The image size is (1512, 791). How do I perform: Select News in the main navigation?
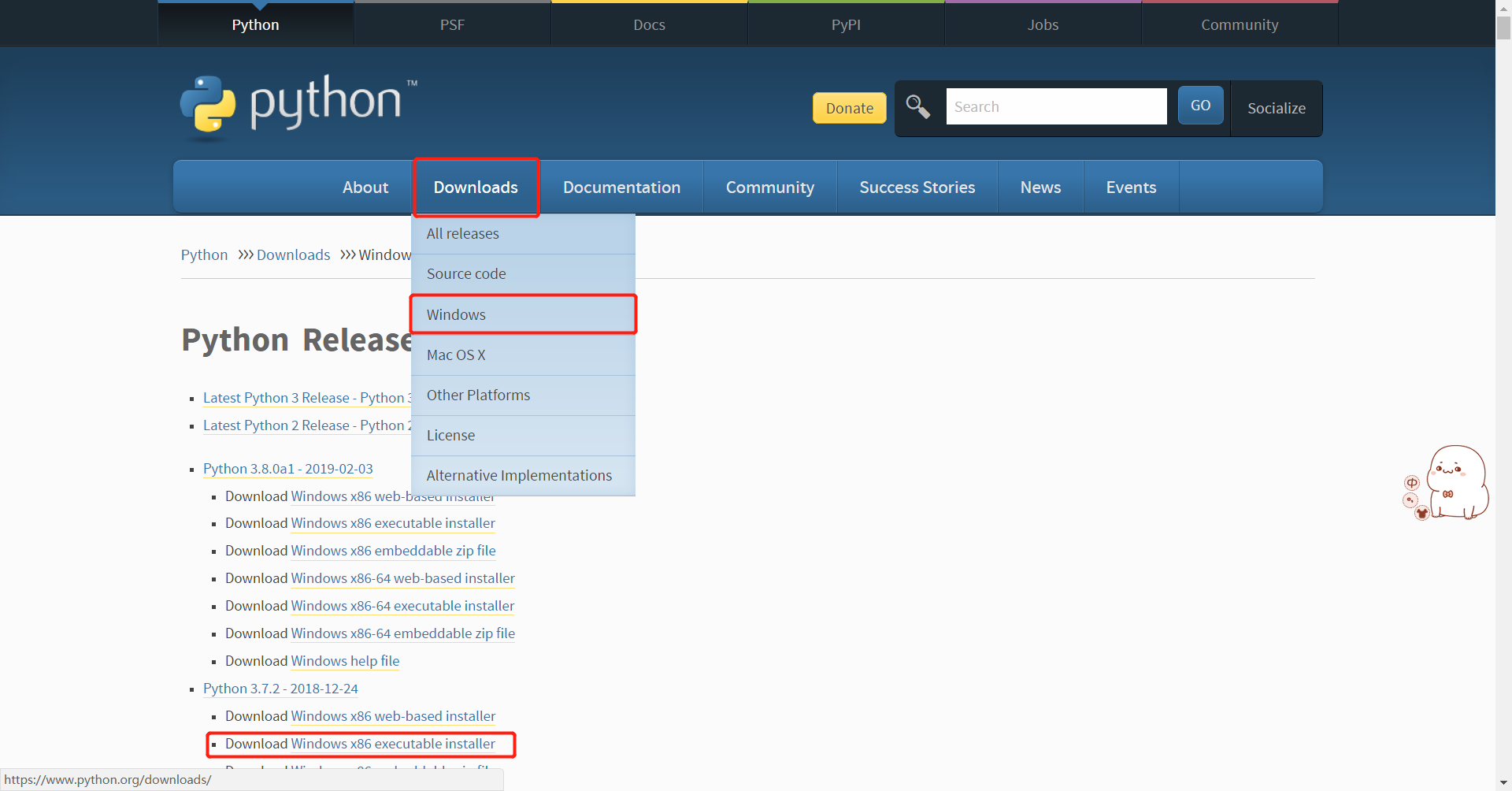coord(1040,187)
